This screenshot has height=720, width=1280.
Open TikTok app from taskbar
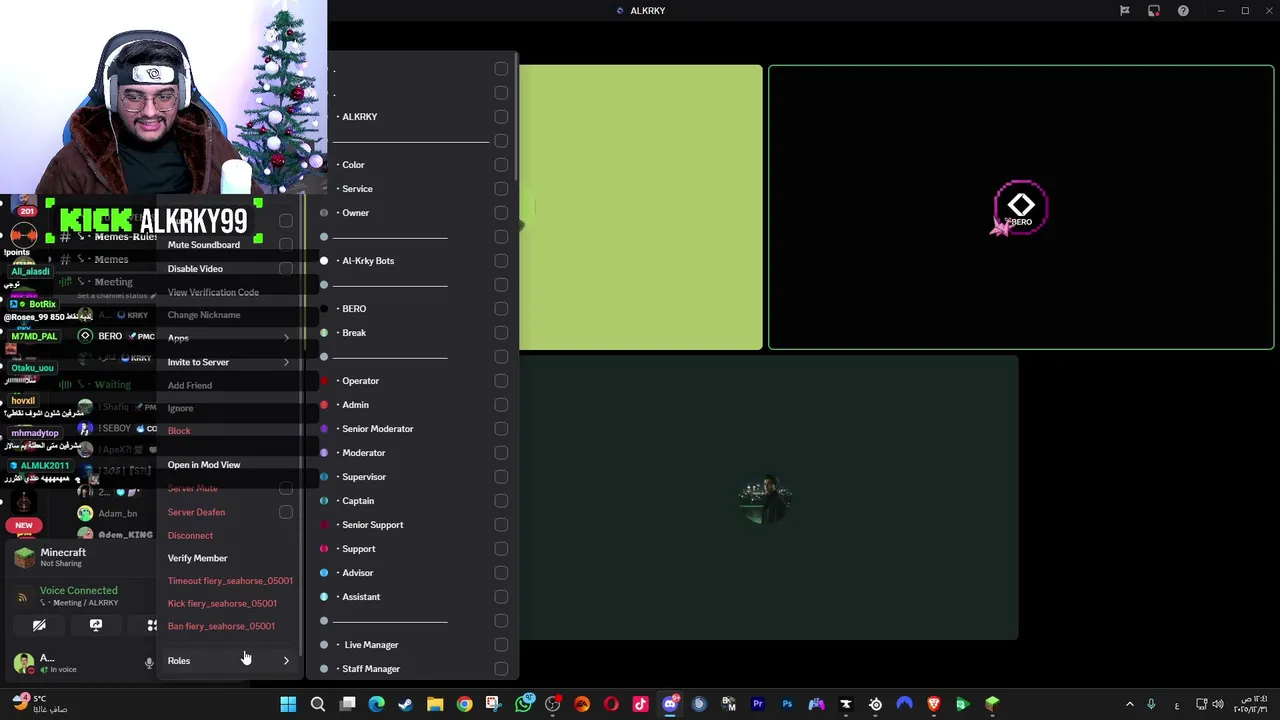[641, 704]
